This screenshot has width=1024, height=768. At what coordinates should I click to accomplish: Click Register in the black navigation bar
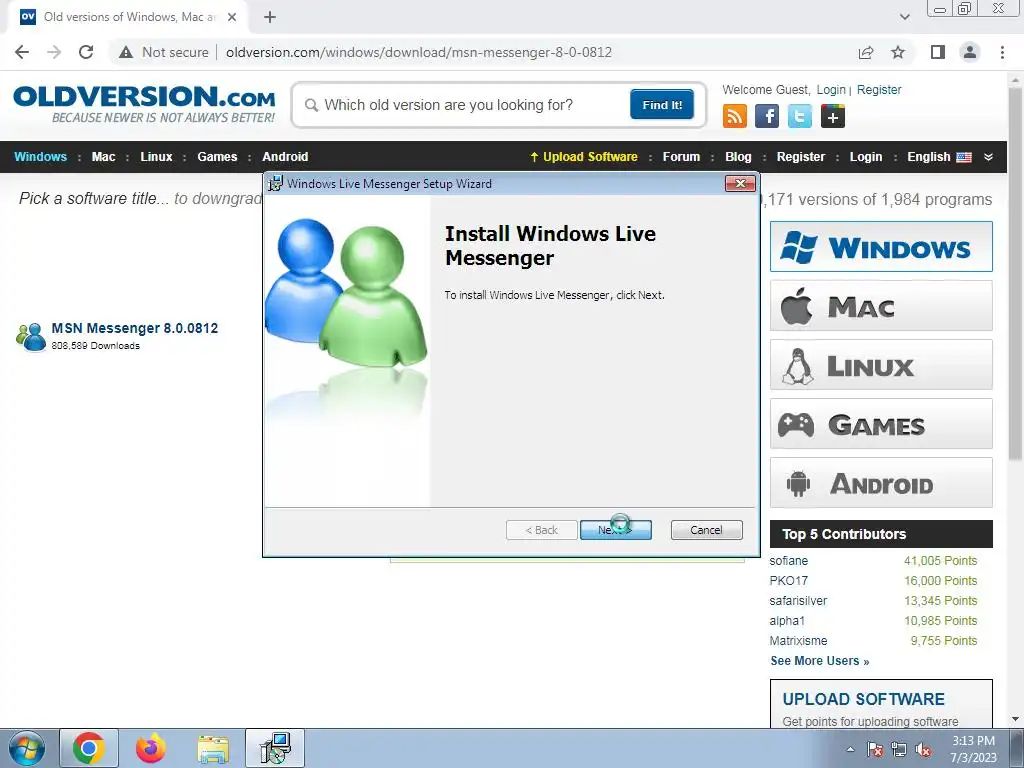pyautogui.click(x=801, y=157)
